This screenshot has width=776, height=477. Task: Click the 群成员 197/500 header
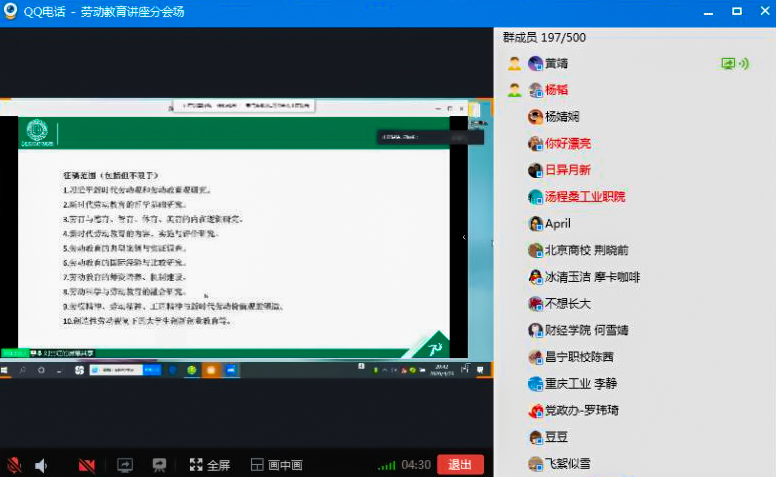click(544, 38)
